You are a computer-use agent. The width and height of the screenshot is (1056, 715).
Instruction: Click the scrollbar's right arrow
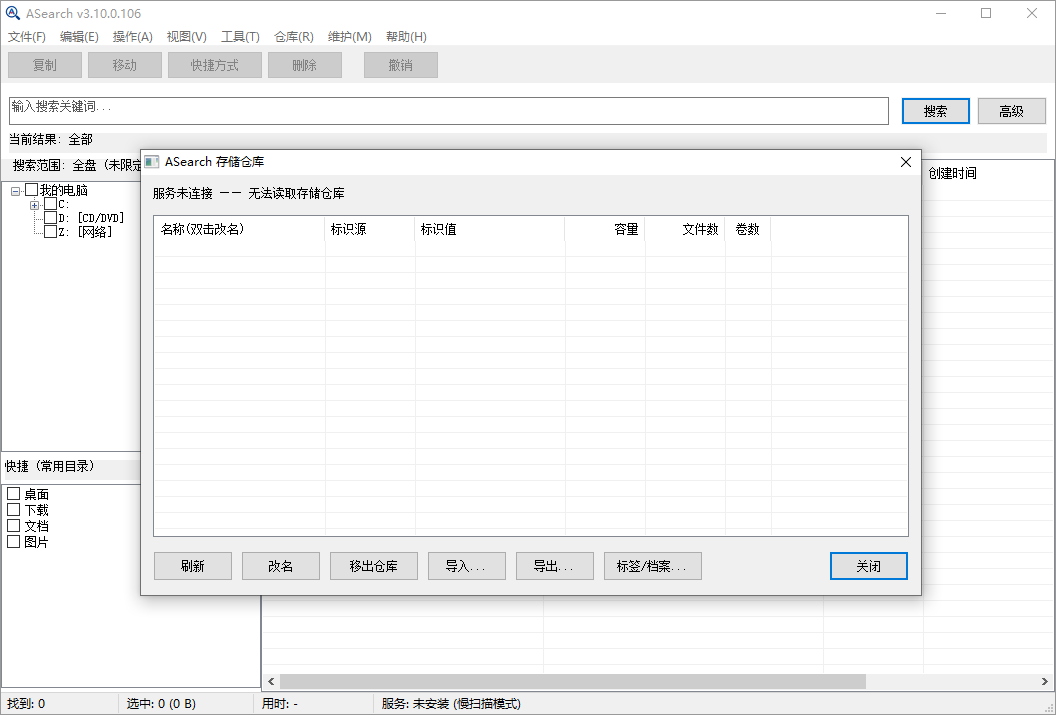point(1045,681)
